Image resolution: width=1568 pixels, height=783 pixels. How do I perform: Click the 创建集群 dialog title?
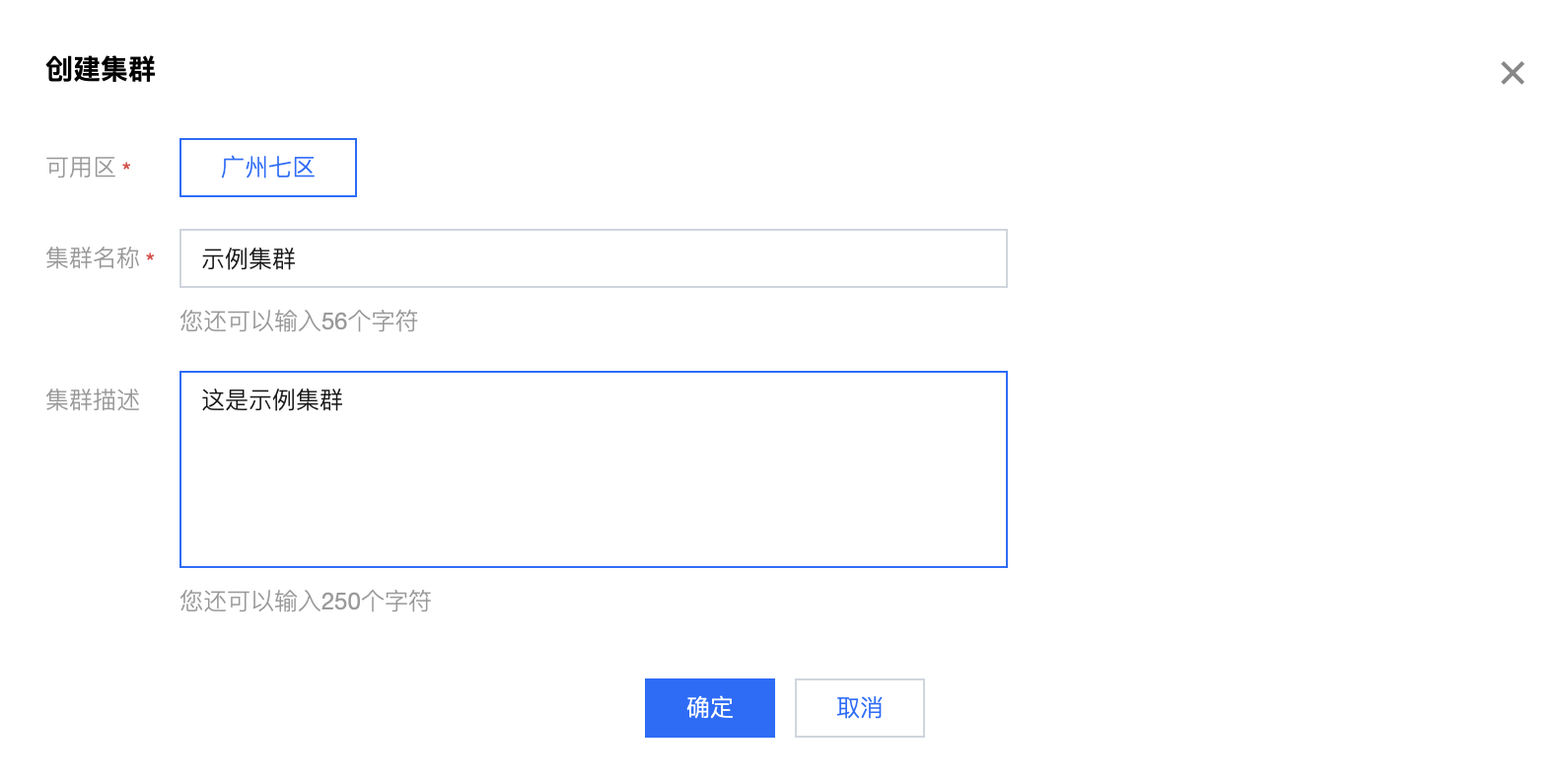click(101, 69)
